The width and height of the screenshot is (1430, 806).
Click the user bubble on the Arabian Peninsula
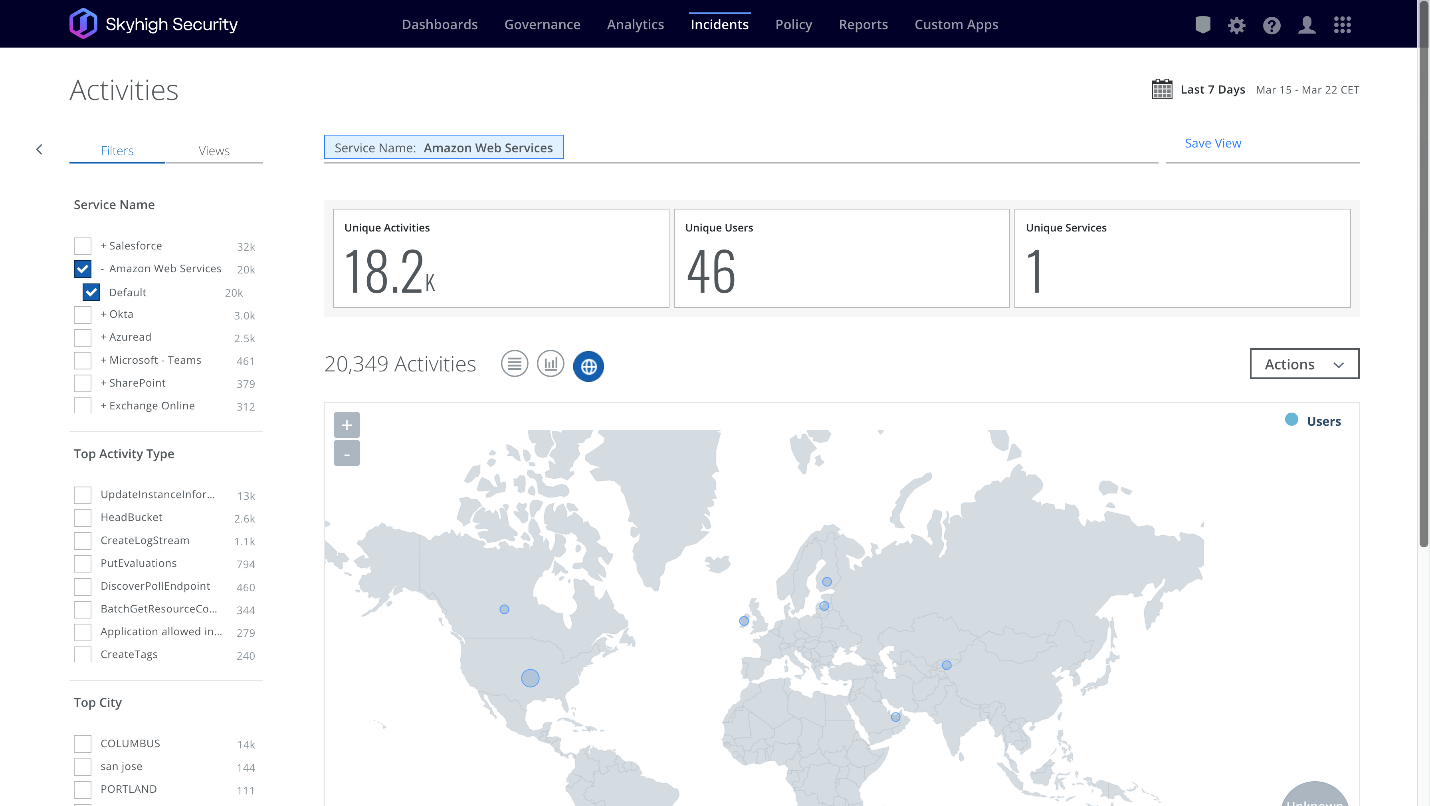(896, 717)
